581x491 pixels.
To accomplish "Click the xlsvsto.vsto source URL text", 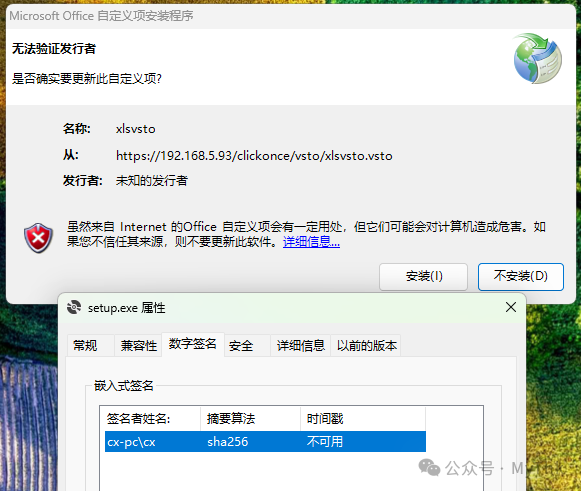I will 254,156.
